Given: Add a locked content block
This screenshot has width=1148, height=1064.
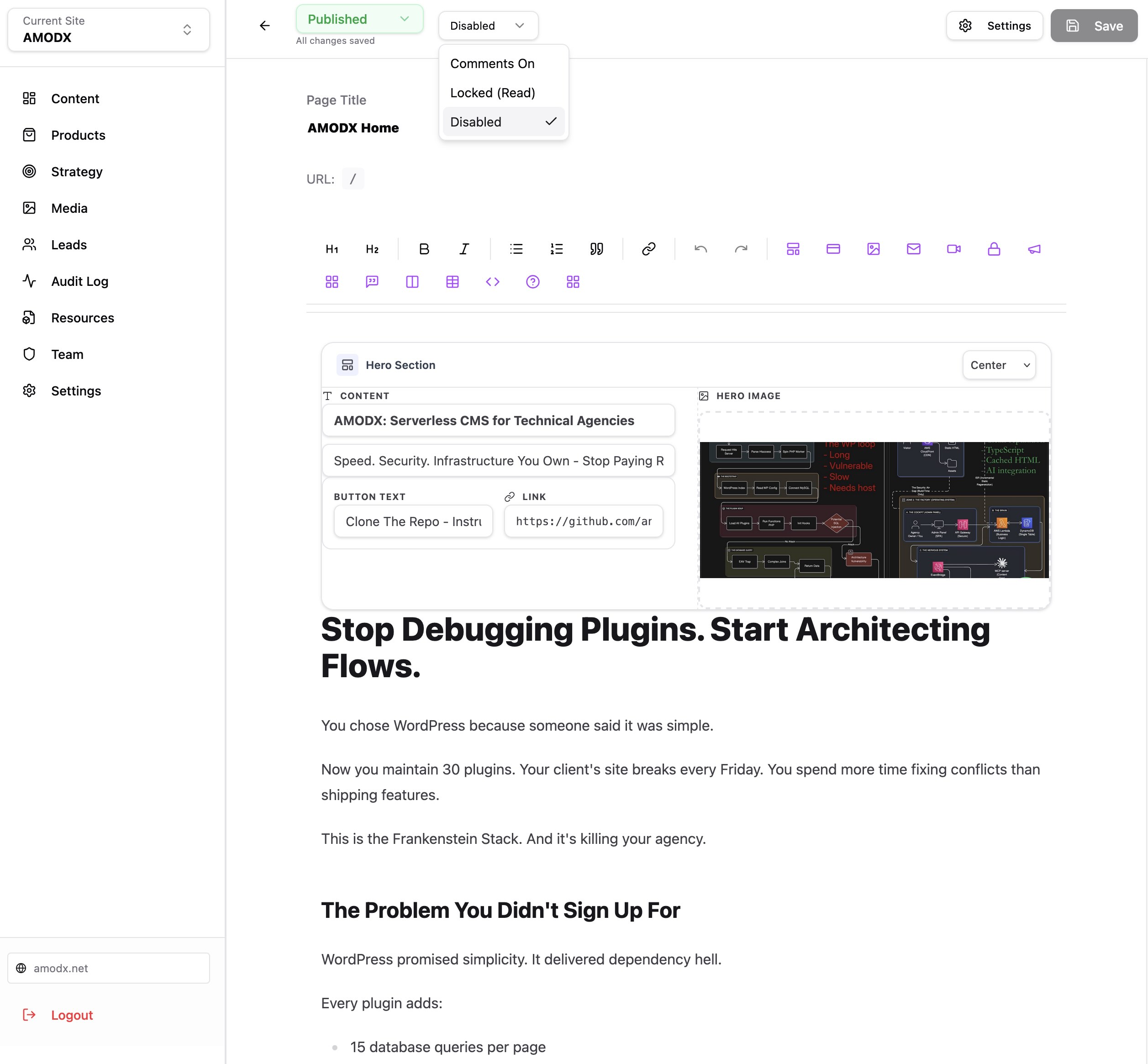Looking at the screenshot, I should coord(994,249).
